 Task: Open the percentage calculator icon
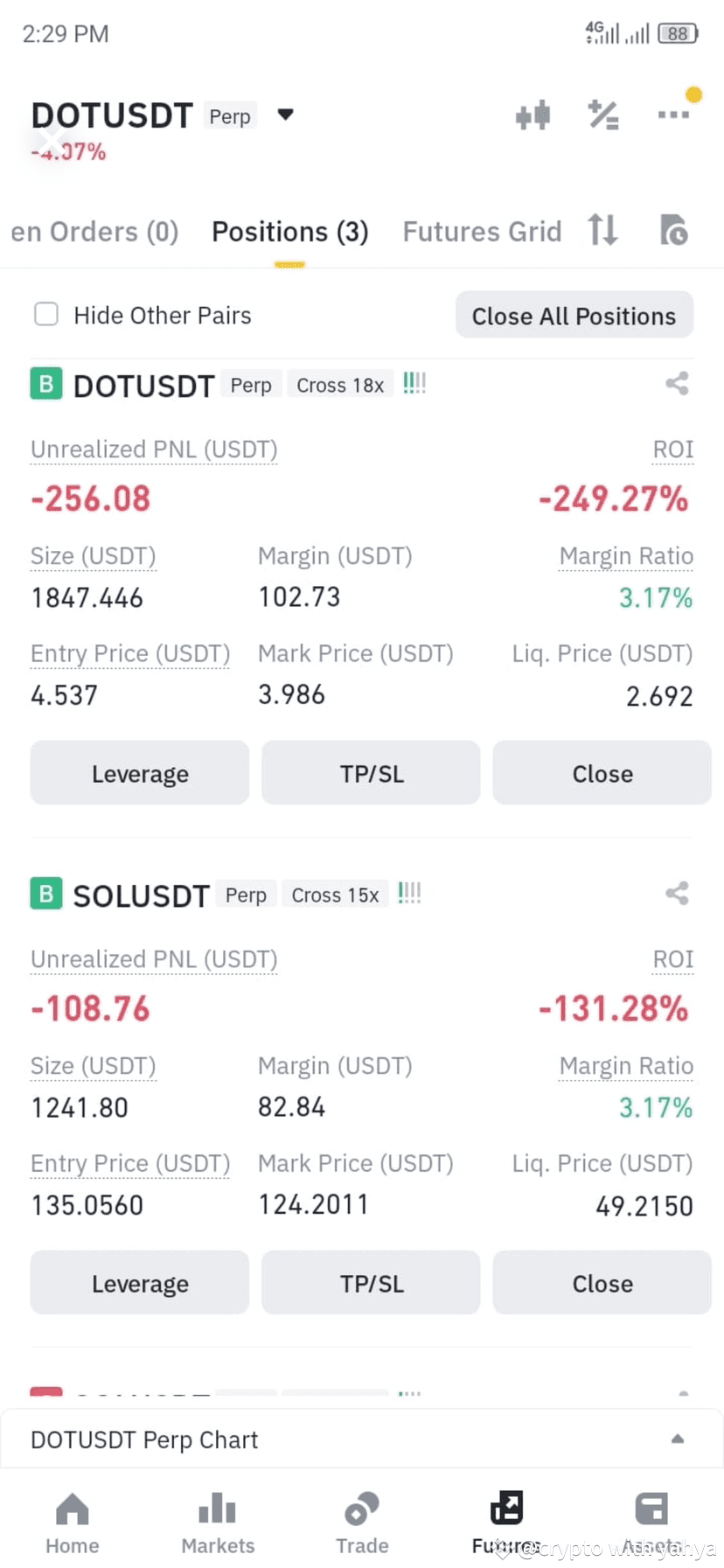point(603,115)
